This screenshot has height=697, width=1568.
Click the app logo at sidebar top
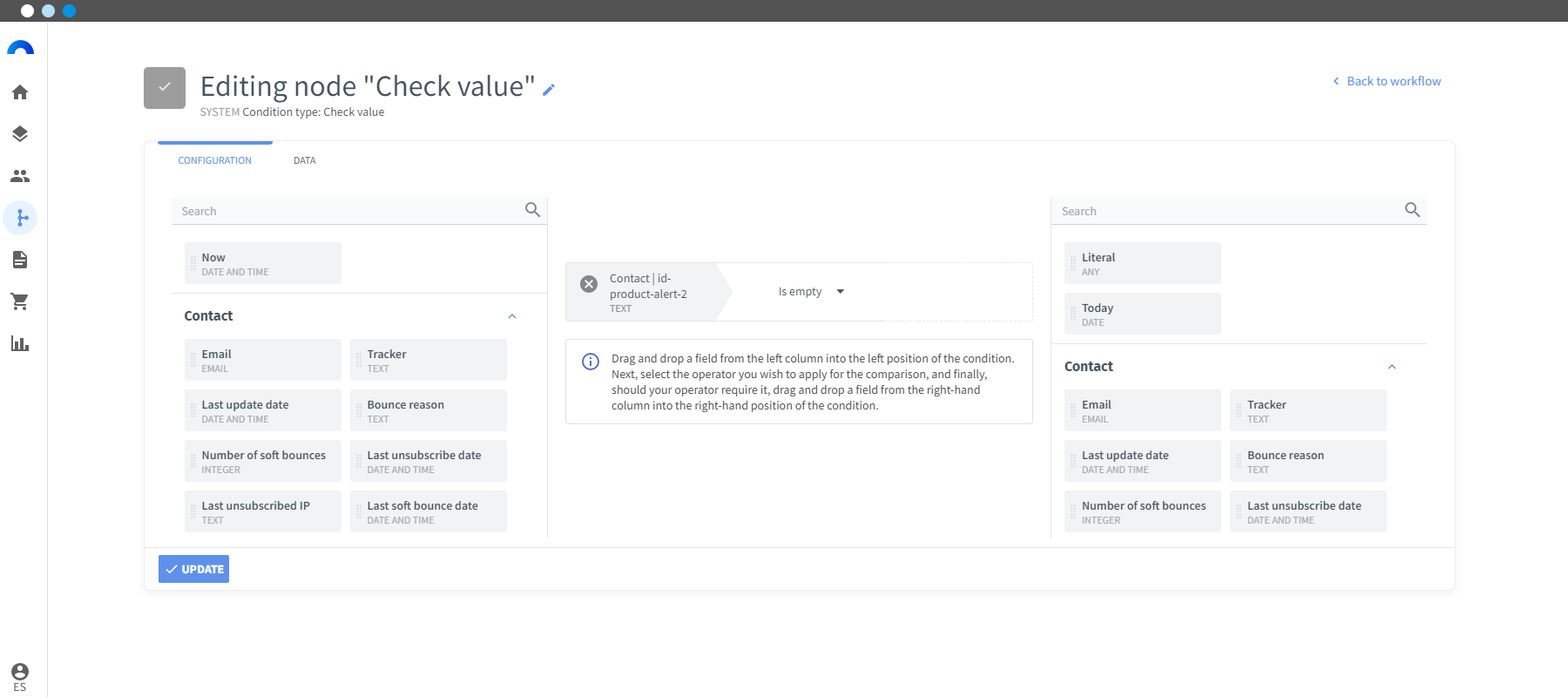tap(20, 48)
